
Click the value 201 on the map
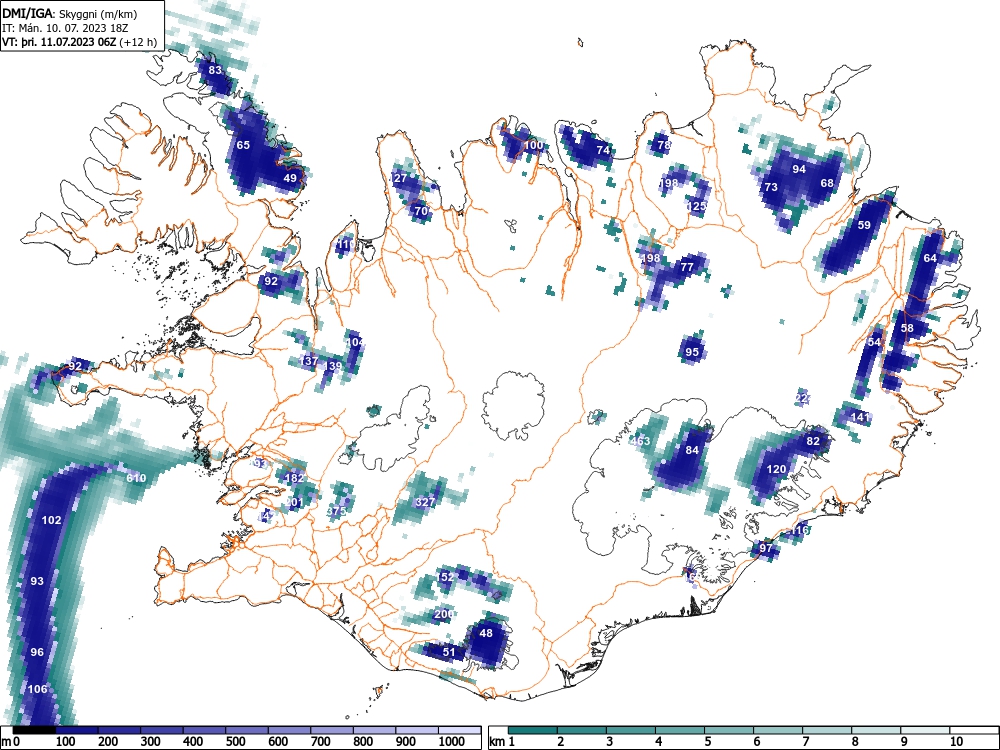tap(295, 502)
